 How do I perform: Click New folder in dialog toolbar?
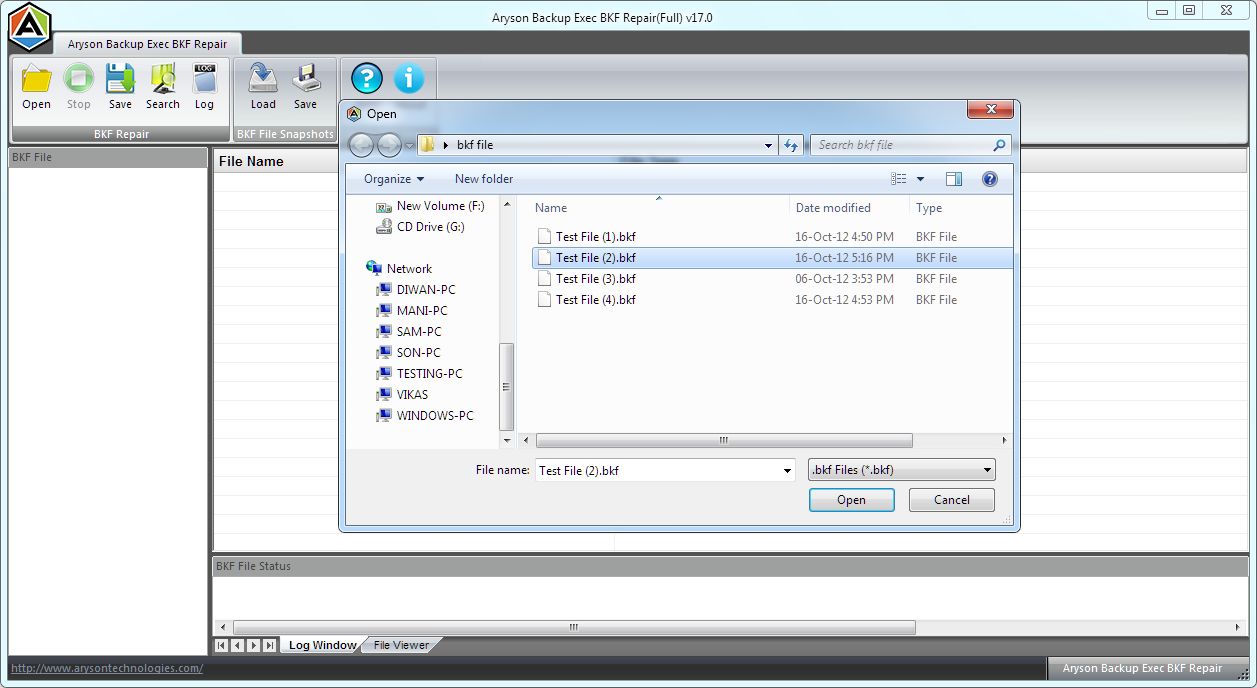pos(484,179)
